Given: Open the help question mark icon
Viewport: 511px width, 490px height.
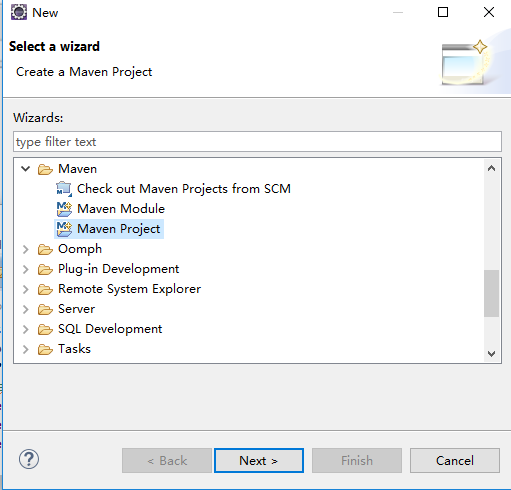Looking at the screenshot, I should (29, 459).
